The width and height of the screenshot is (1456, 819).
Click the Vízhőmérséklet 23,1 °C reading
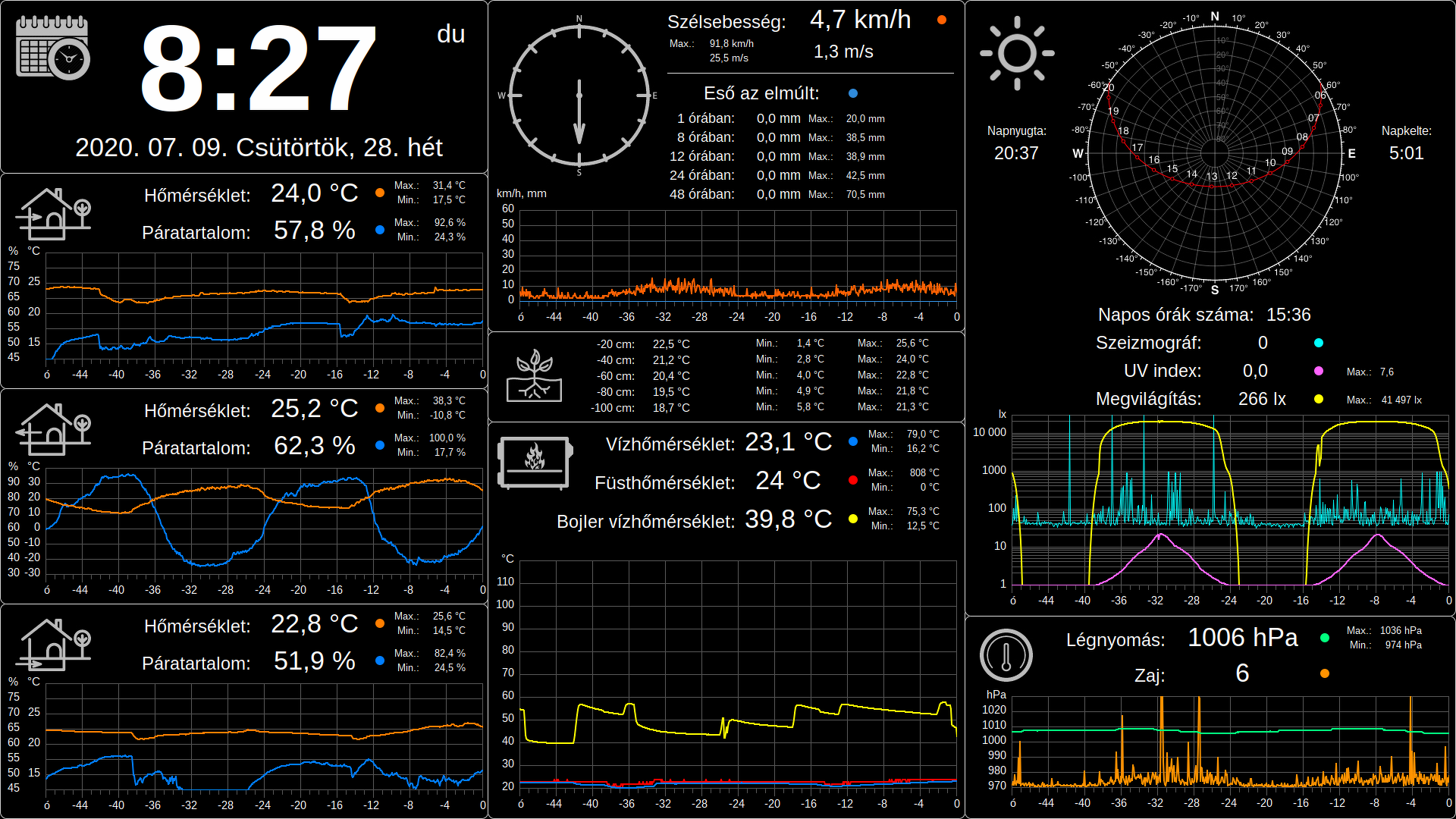point(788,442)
